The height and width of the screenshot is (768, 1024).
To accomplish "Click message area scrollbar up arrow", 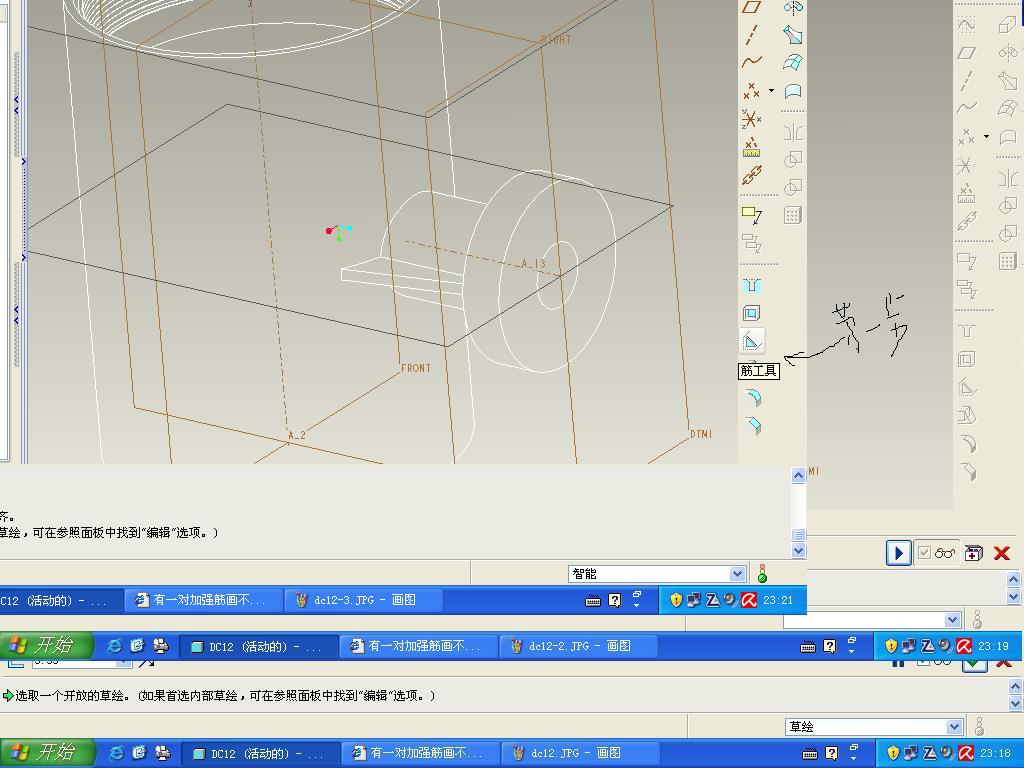I will click(x=798, y=475).
